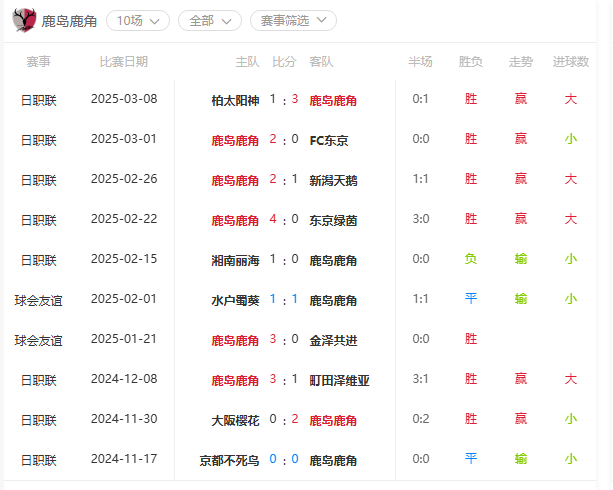Click the 赢 trend in FC东京 row
Image resolution: width=613 pixels, height=490 pixels.
[521, 139]
